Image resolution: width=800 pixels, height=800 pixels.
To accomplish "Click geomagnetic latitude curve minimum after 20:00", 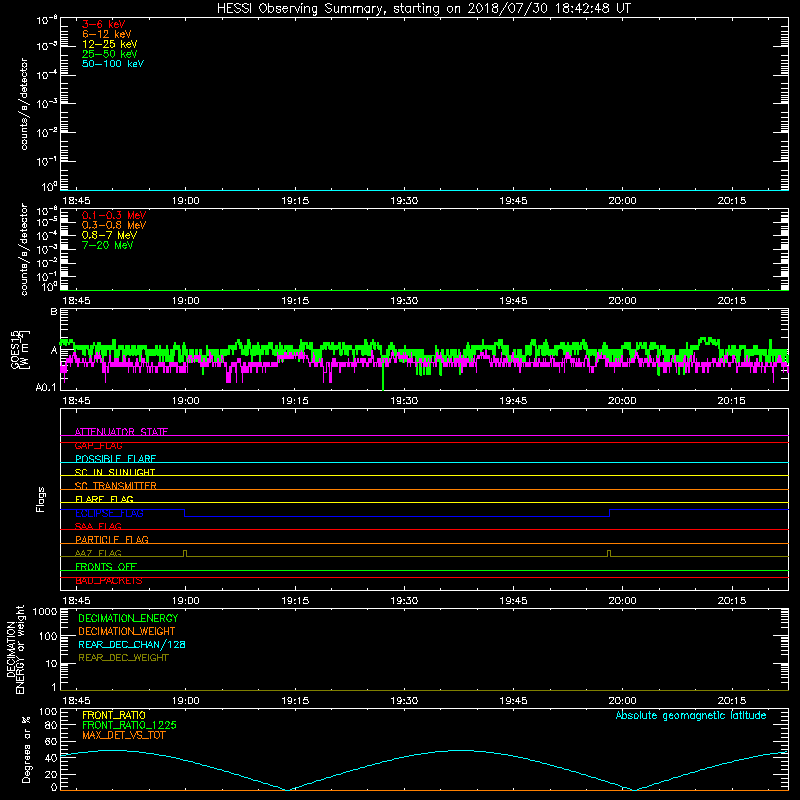I will [634, 790].
